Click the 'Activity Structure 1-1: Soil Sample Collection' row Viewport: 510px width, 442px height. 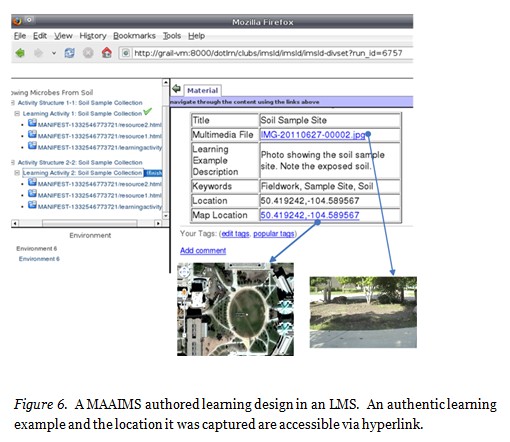click(x=80, y=103)
